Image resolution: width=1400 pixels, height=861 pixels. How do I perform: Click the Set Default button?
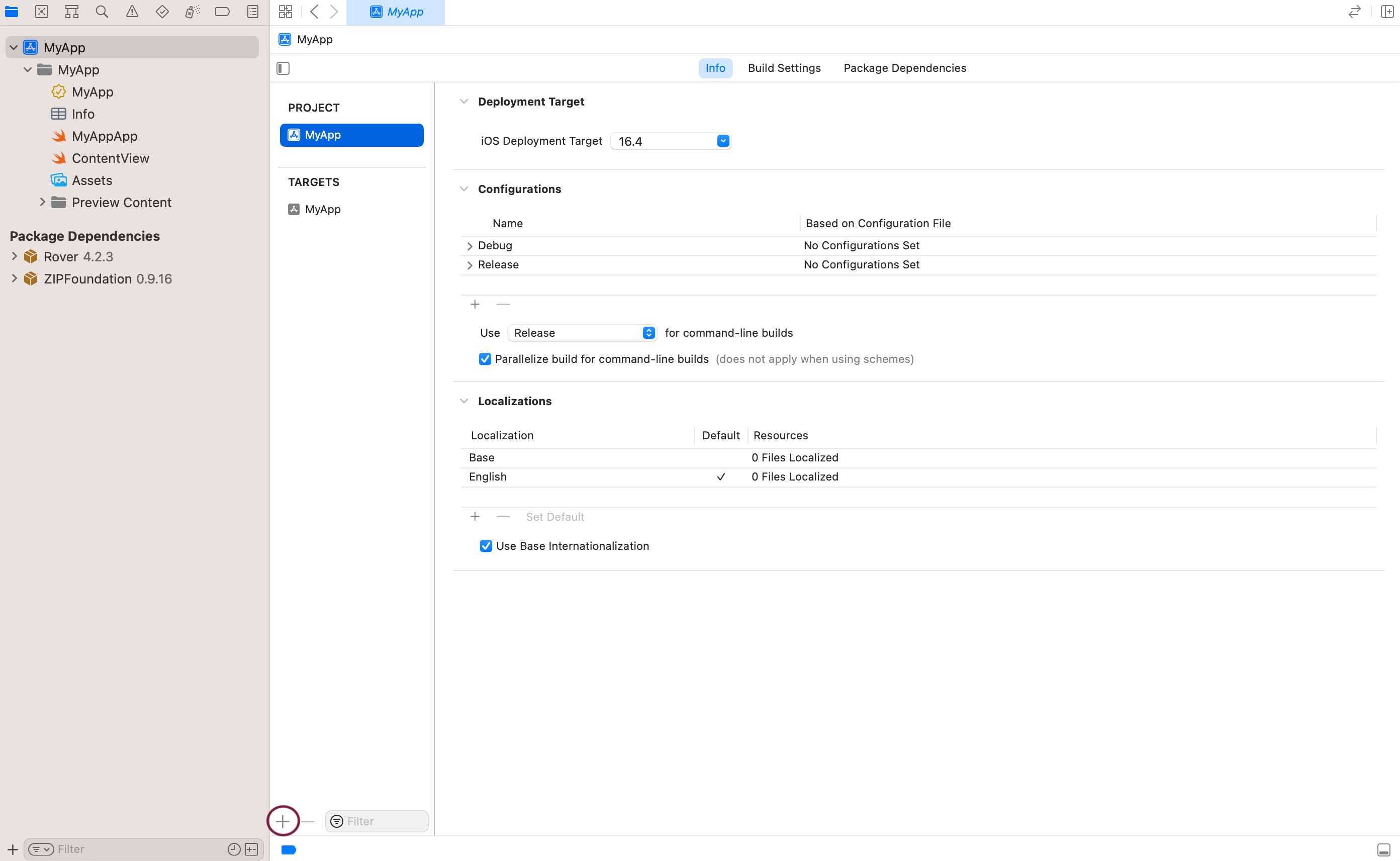[555, 517]
